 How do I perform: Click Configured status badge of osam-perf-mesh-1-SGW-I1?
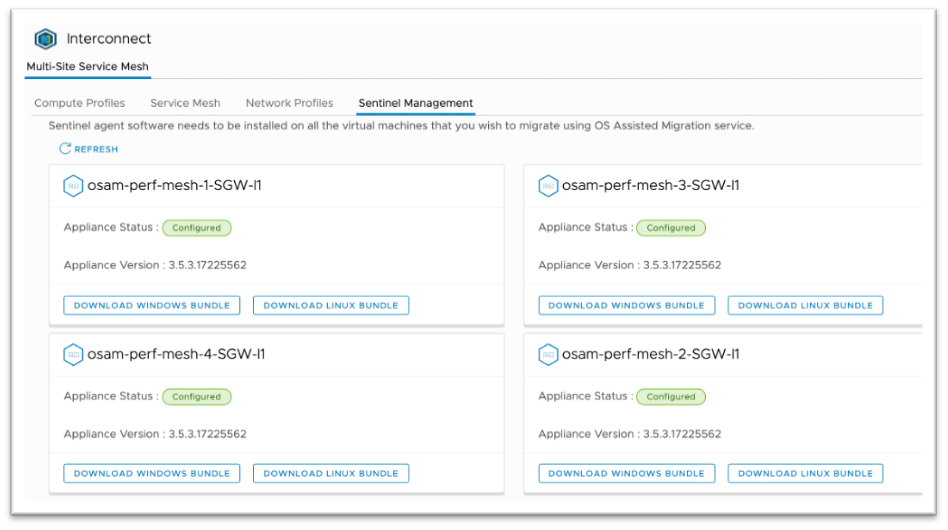click(x=196, y=228)
